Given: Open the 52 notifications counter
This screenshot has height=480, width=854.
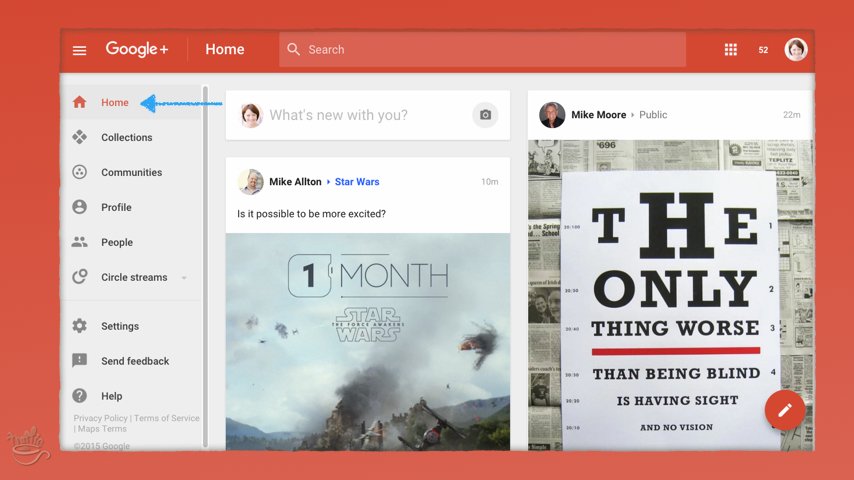Looking at the screenshot, I should click(763, 50).
